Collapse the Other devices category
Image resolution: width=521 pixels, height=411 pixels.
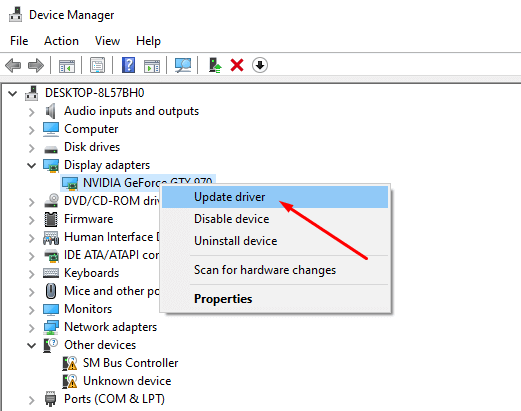pyautogui.click(x=32, y=345)
